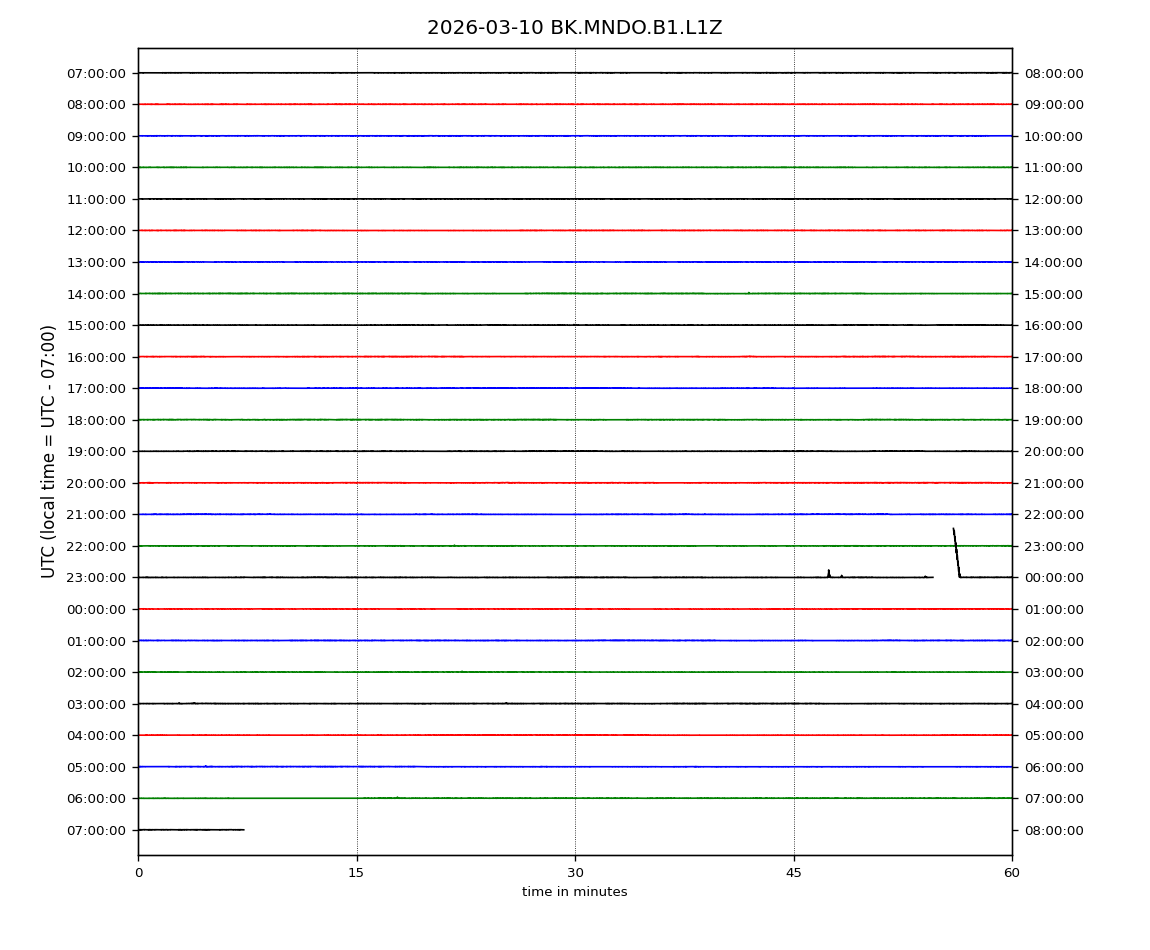Click the left-axis 23:00:00 time label

97,577
